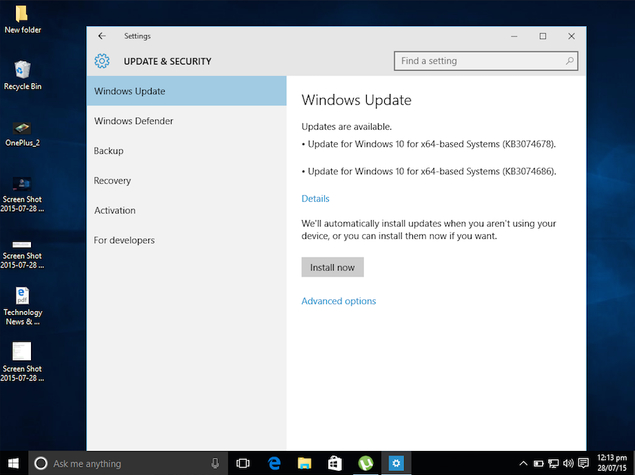Maximize the Settings window
The image size is (635, 475).
(543, 36)
